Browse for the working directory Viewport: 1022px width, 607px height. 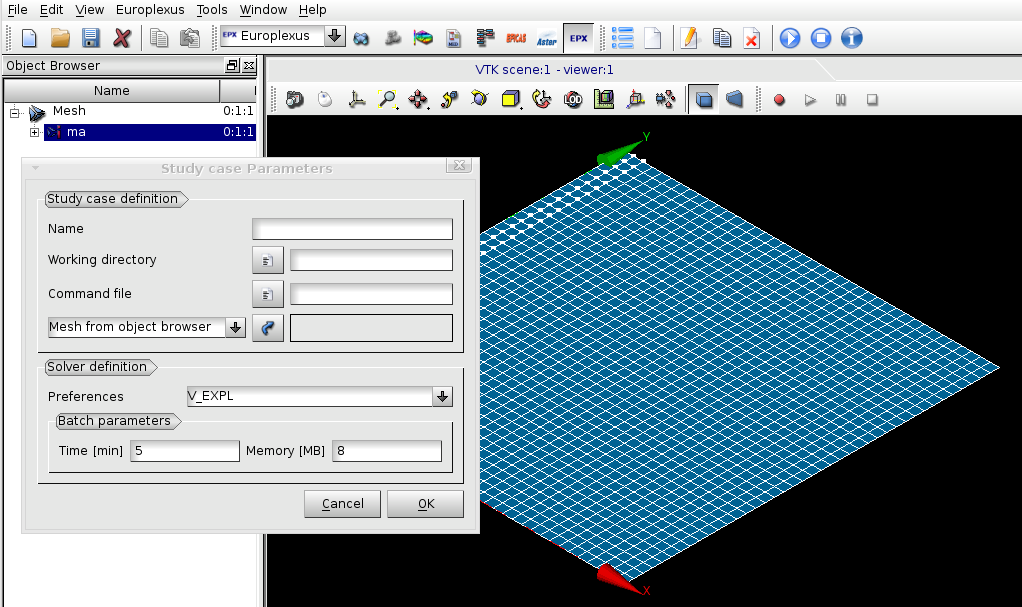pyautogui.click(x=267, y=261)
